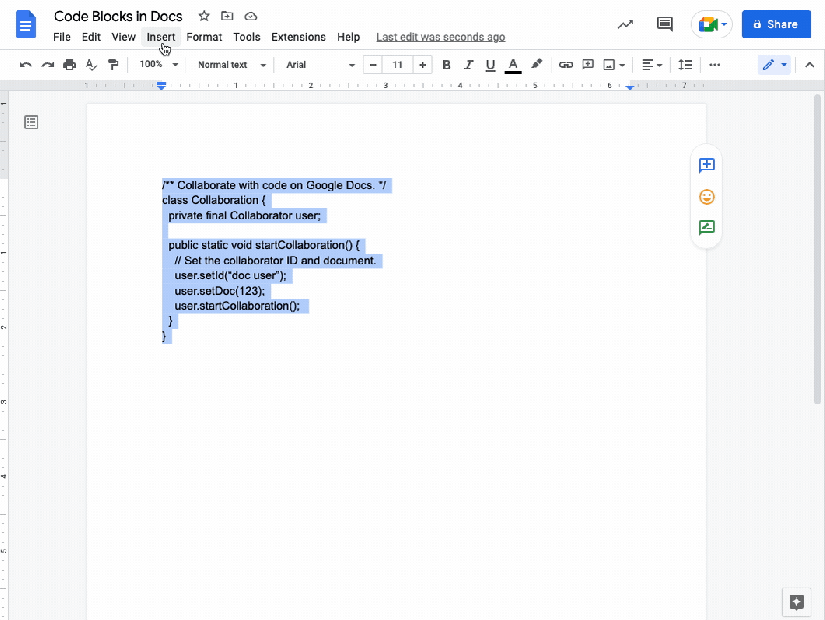Open the Last edit was seconds ago link
The width and height of the screenshot is (825, 620).
coord(440,37)
